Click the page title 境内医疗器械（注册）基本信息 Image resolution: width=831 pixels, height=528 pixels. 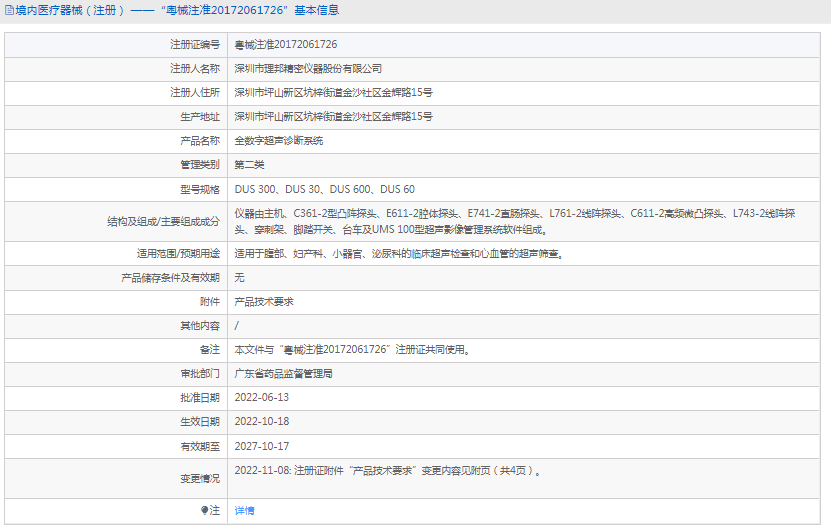click(x=178, y=10)
